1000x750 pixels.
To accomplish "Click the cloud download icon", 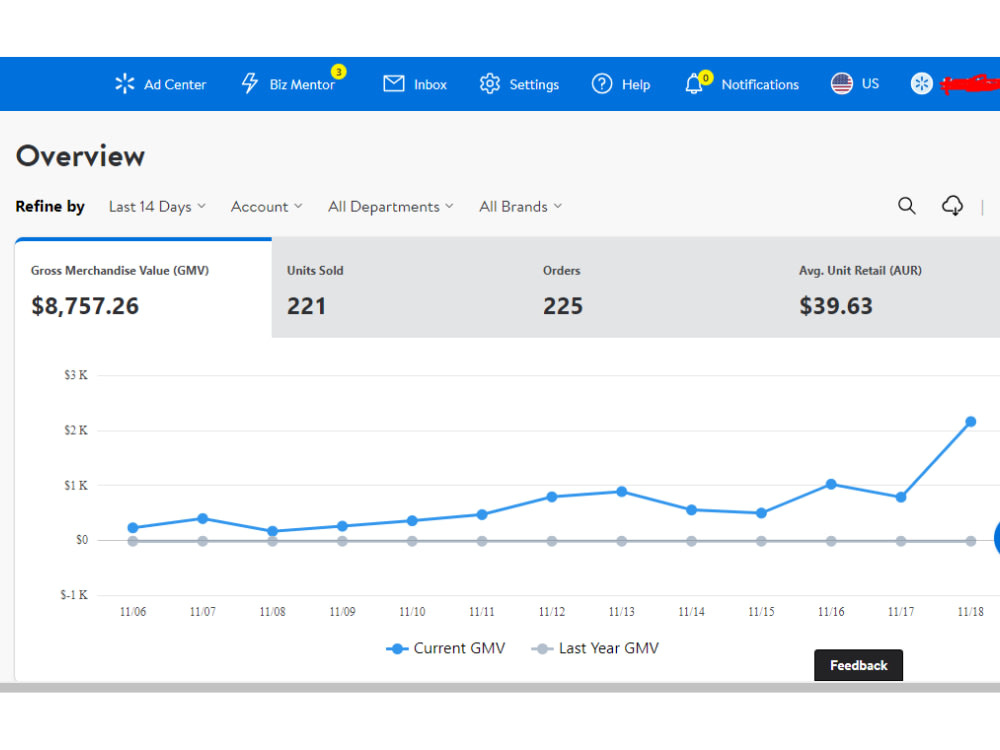I will point(952,205).
